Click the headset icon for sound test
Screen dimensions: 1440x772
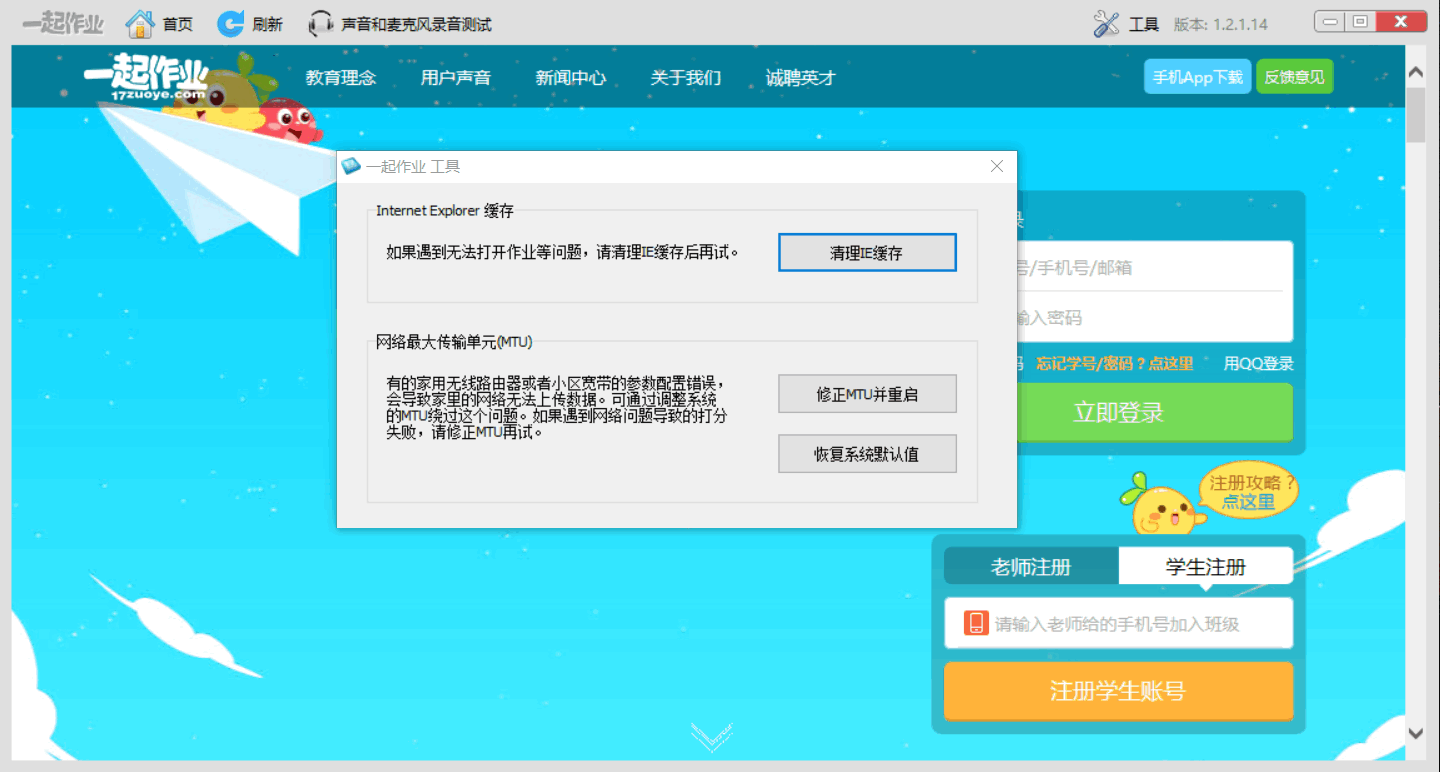coord(321,23)
